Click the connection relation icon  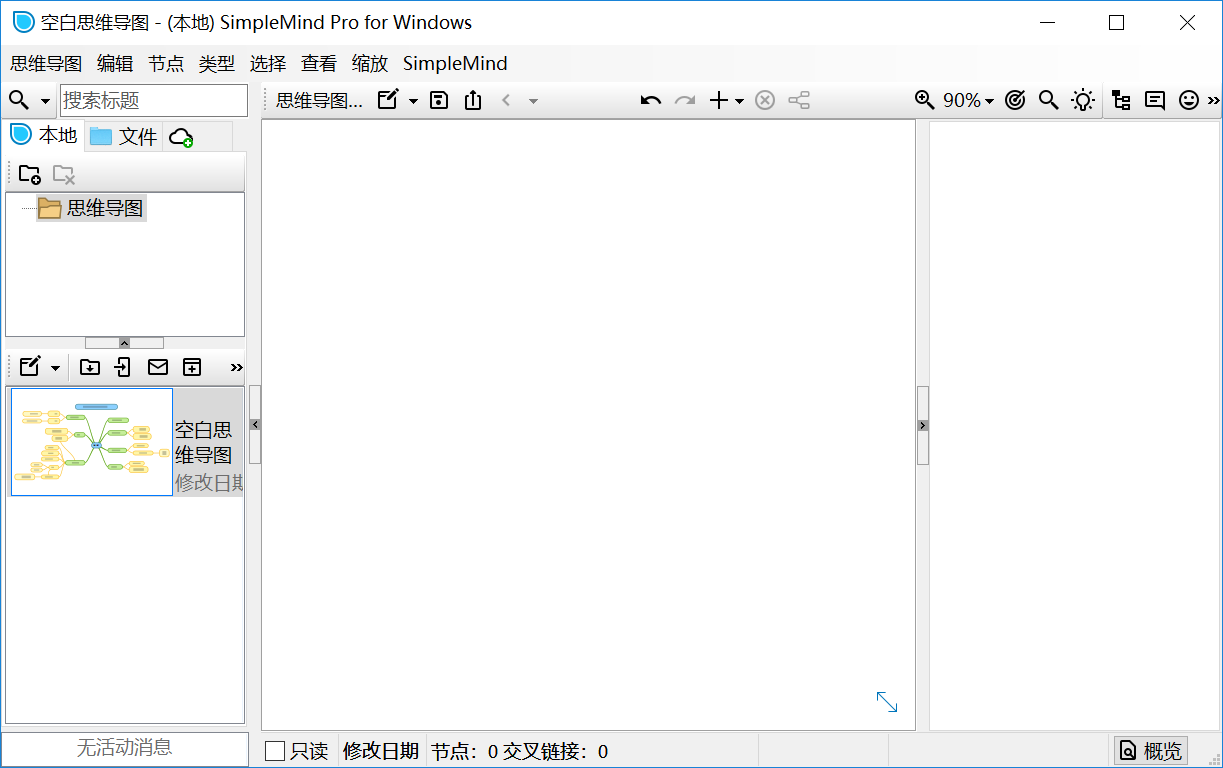[x=799, y=100]
